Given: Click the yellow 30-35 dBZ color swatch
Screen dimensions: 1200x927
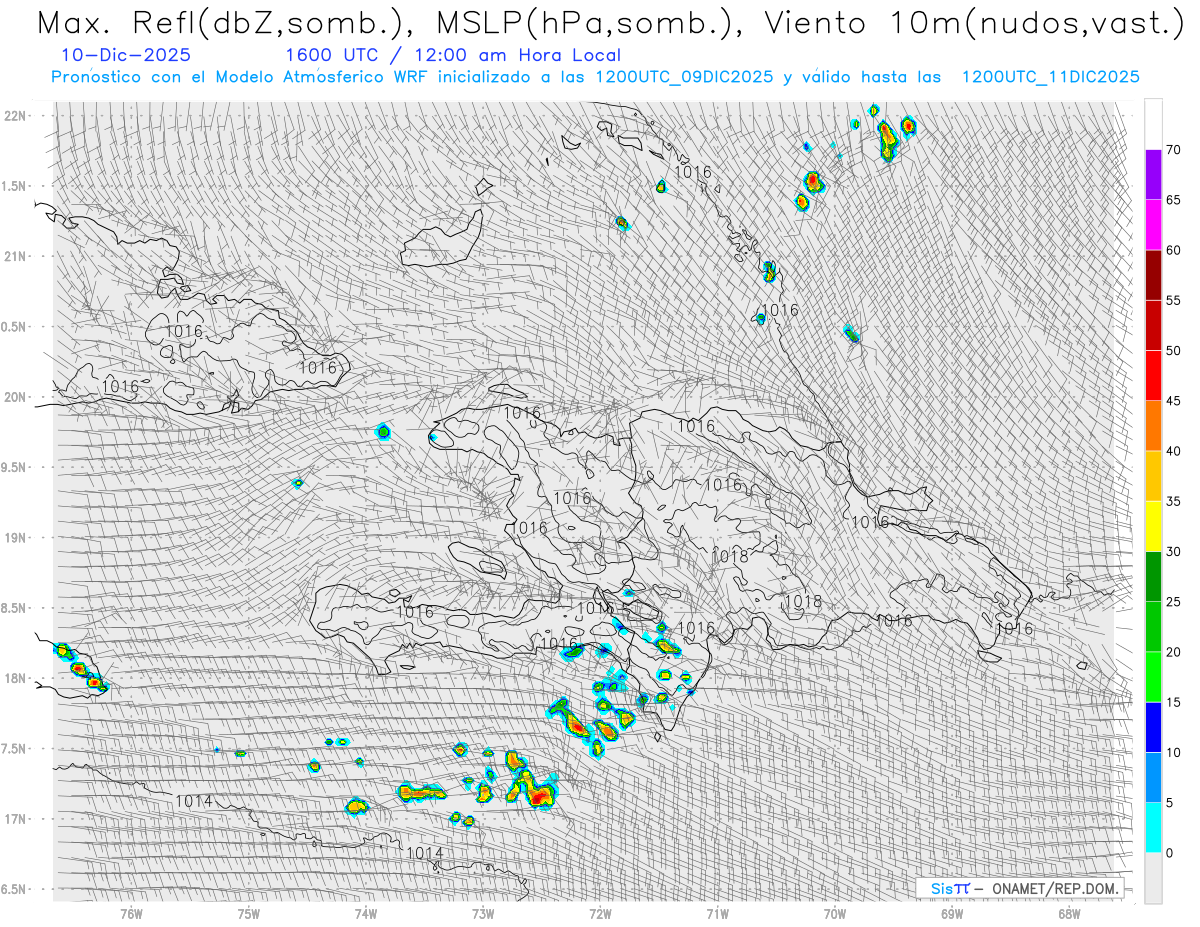Looking at the screenshot, I should point(1153,526).
